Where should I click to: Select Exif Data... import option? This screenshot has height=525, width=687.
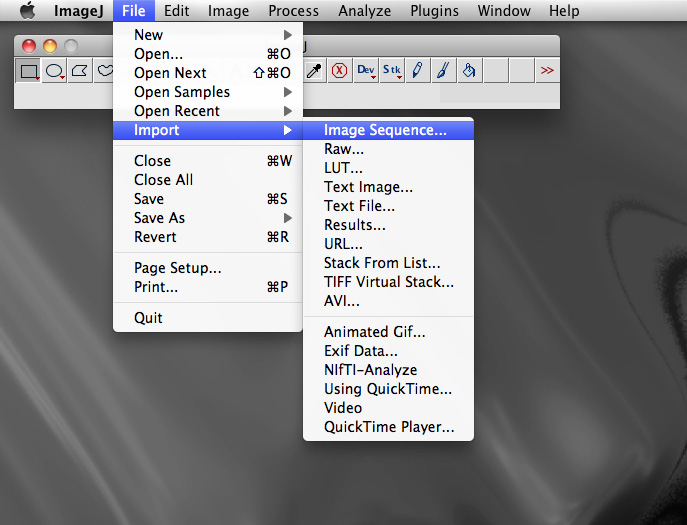(x=388, y=351)
